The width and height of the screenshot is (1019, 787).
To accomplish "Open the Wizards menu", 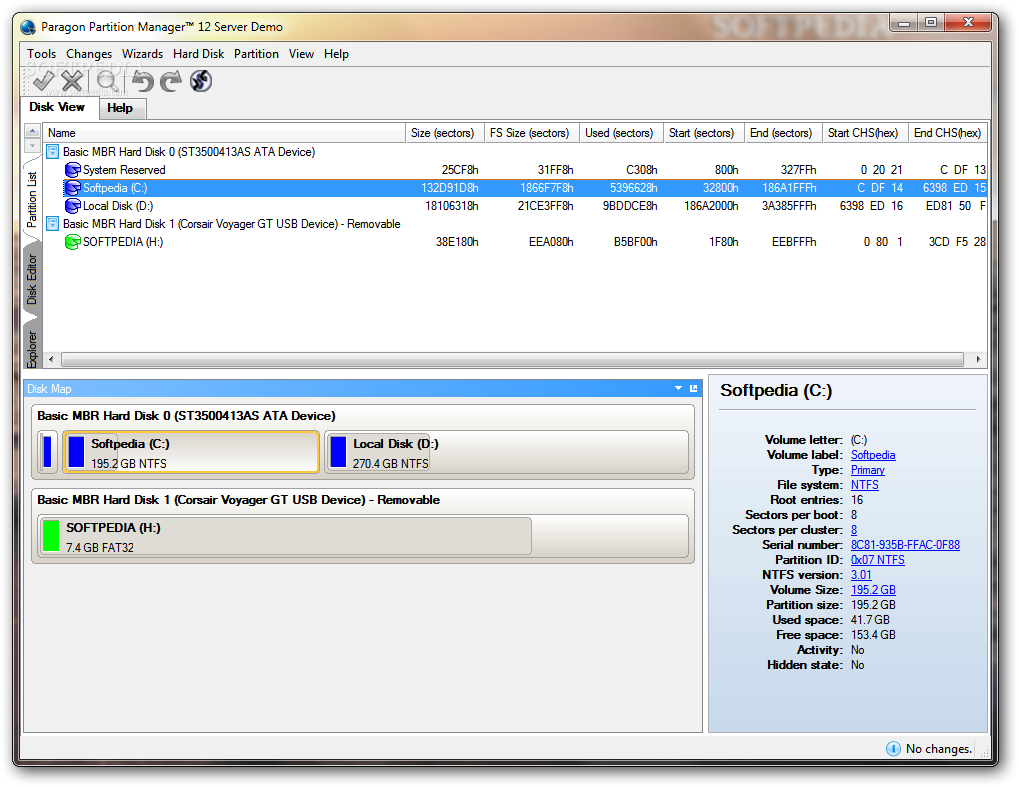I will [x=142, y=54].
